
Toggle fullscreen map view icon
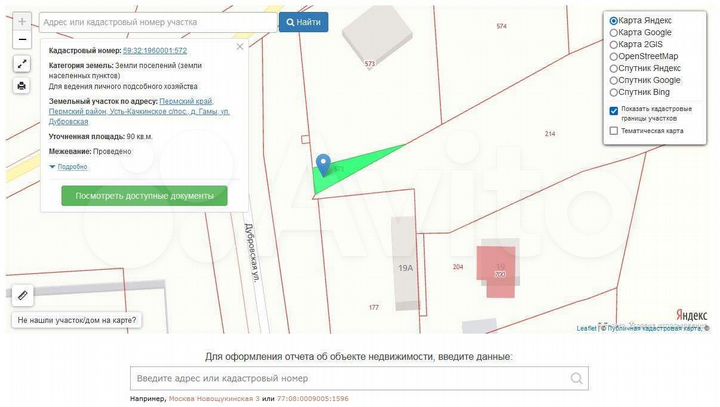coord(22,64)
